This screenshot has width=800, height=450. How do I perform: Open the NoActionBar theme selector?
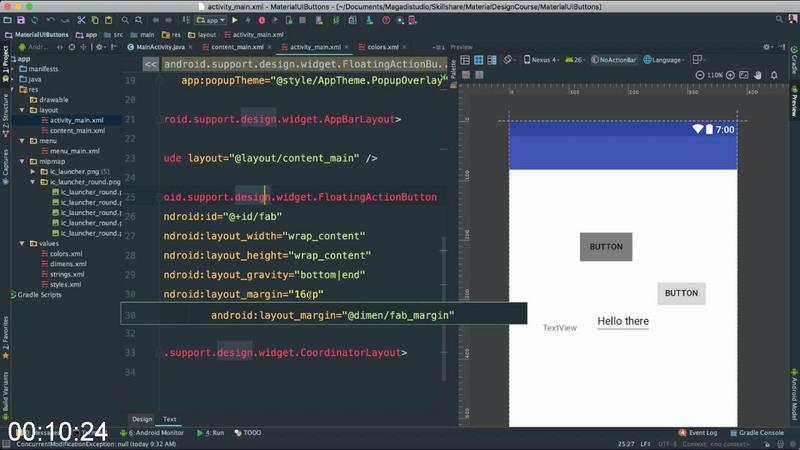614,60
